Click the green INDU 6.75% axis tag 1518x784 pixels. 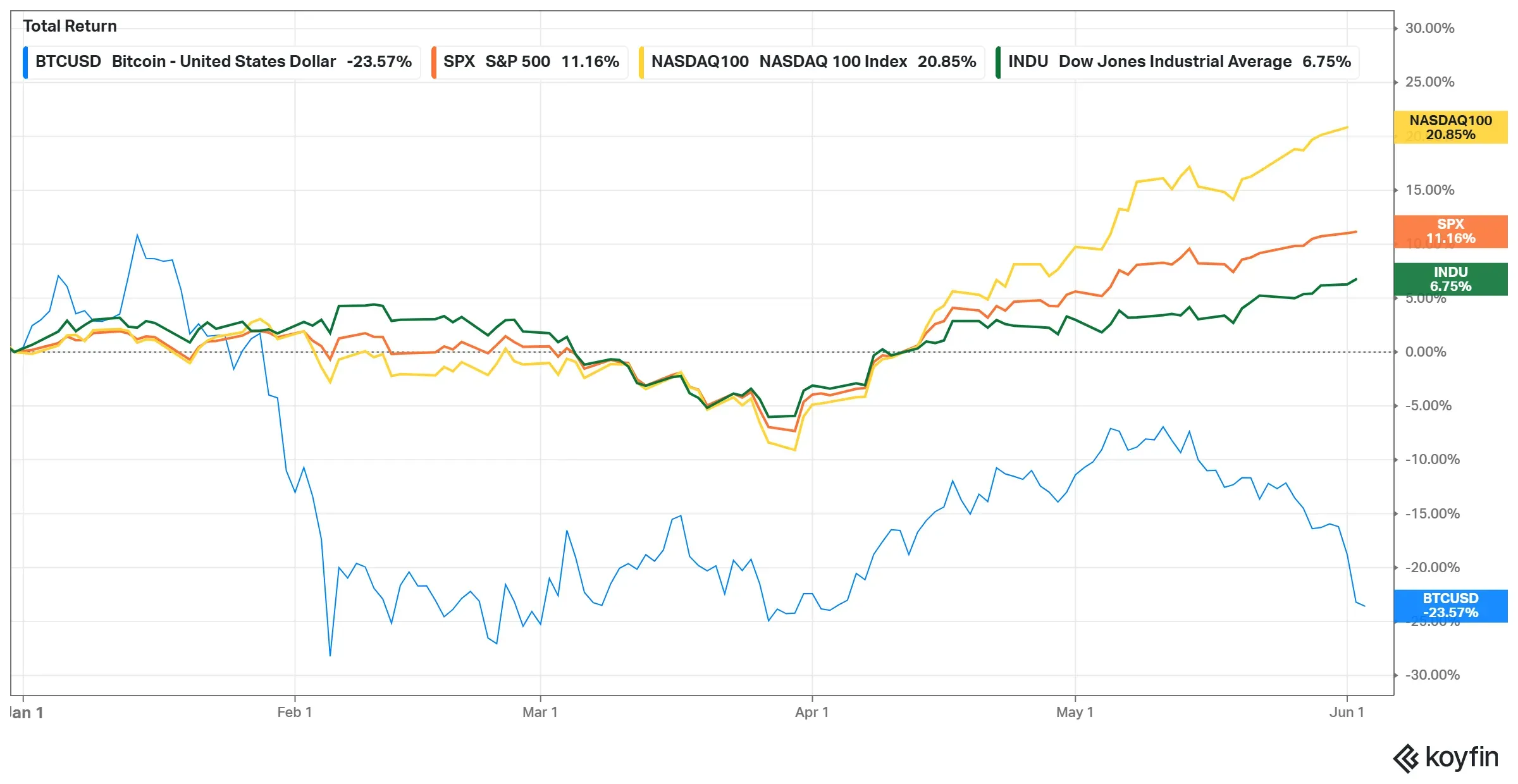(1450, 279)
